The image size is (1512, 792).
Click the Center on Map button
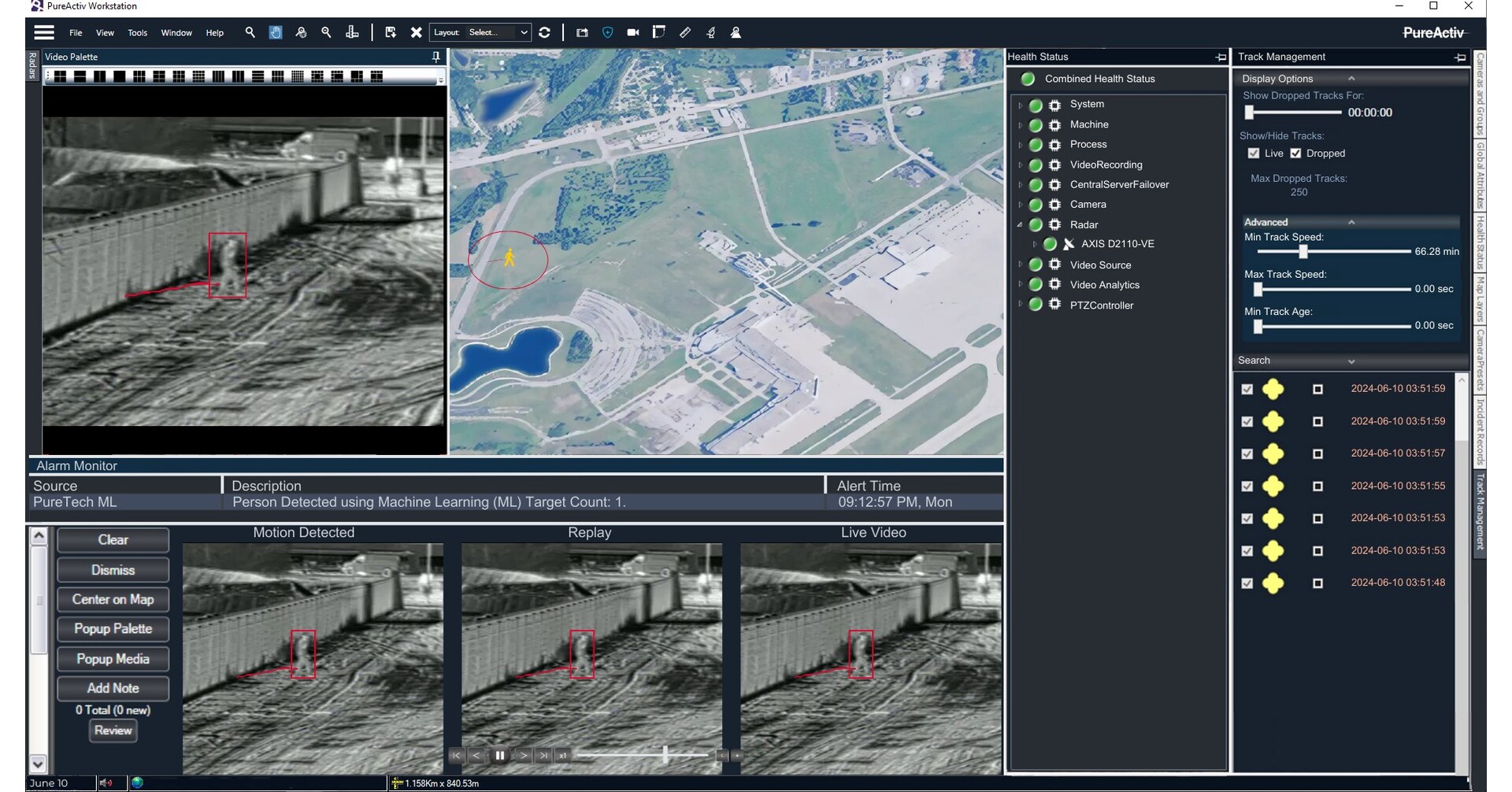(x=113, y=599)
